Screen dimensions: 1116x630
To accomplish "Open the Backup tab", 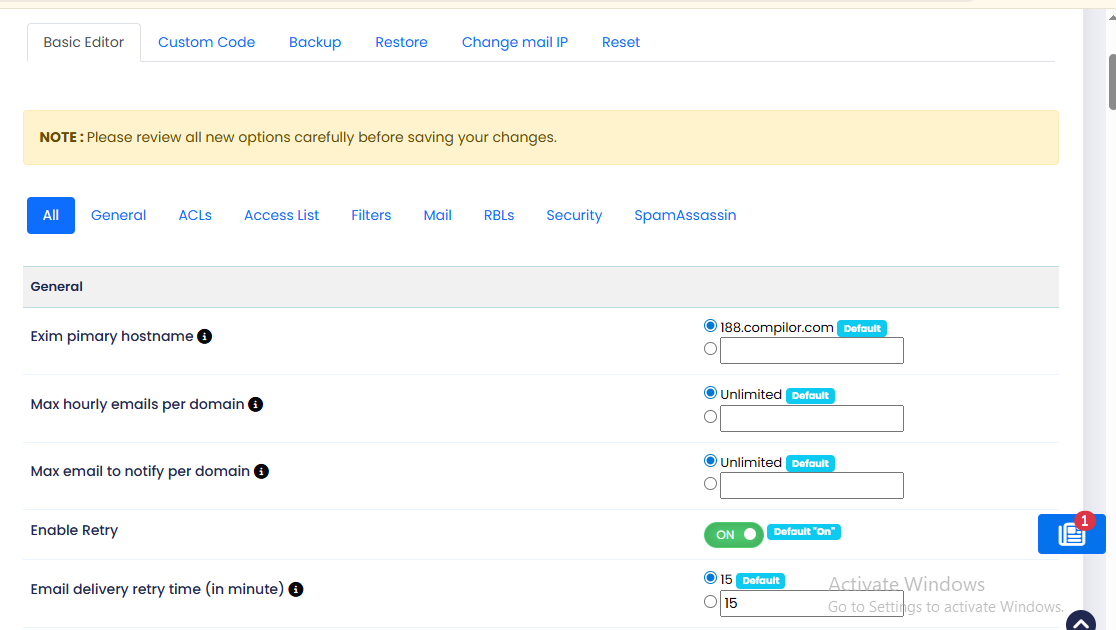I will (315, 42).
